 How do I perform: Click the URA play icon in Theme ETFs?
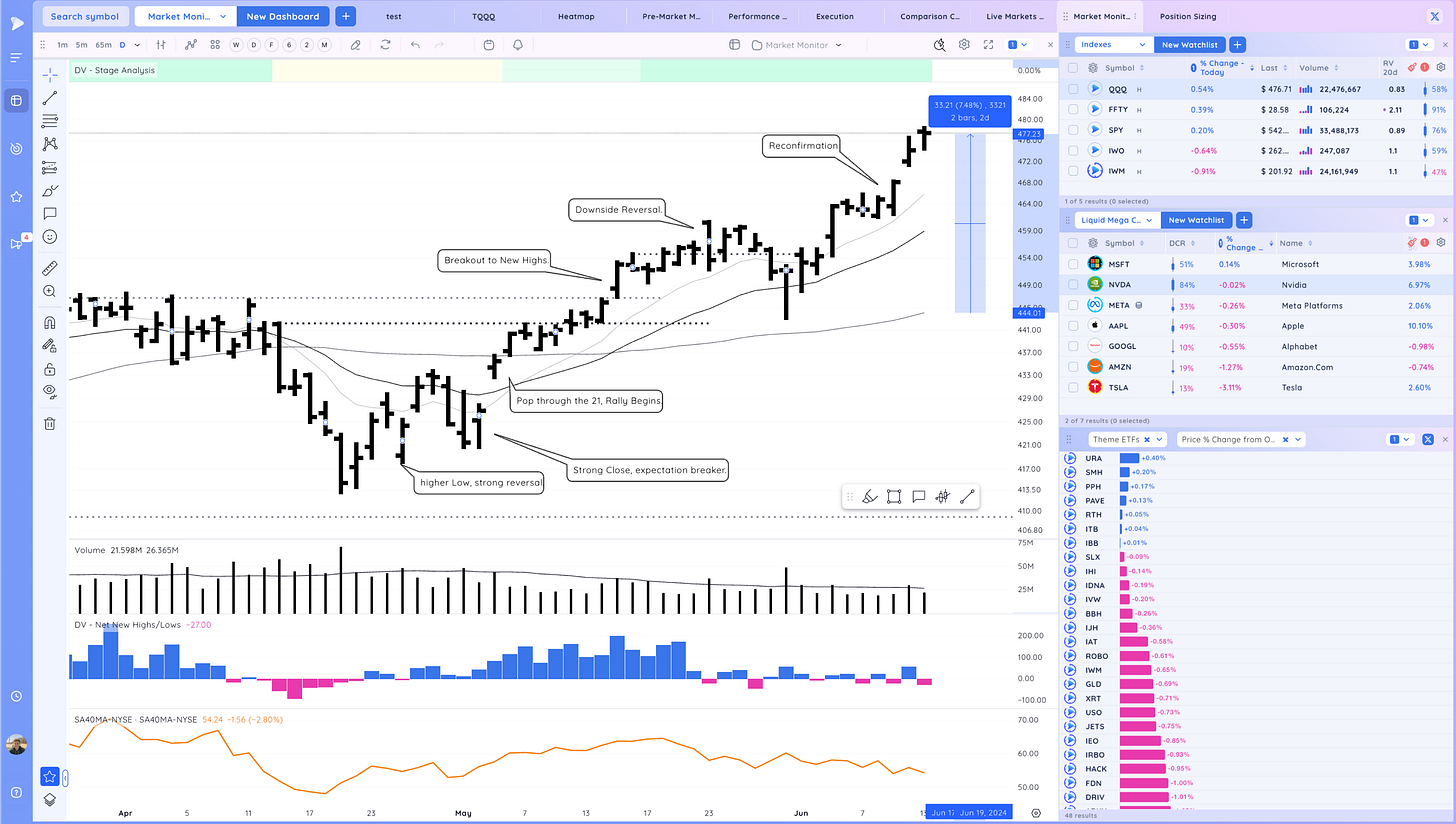pyautogui.click(x=1070, y=458)
